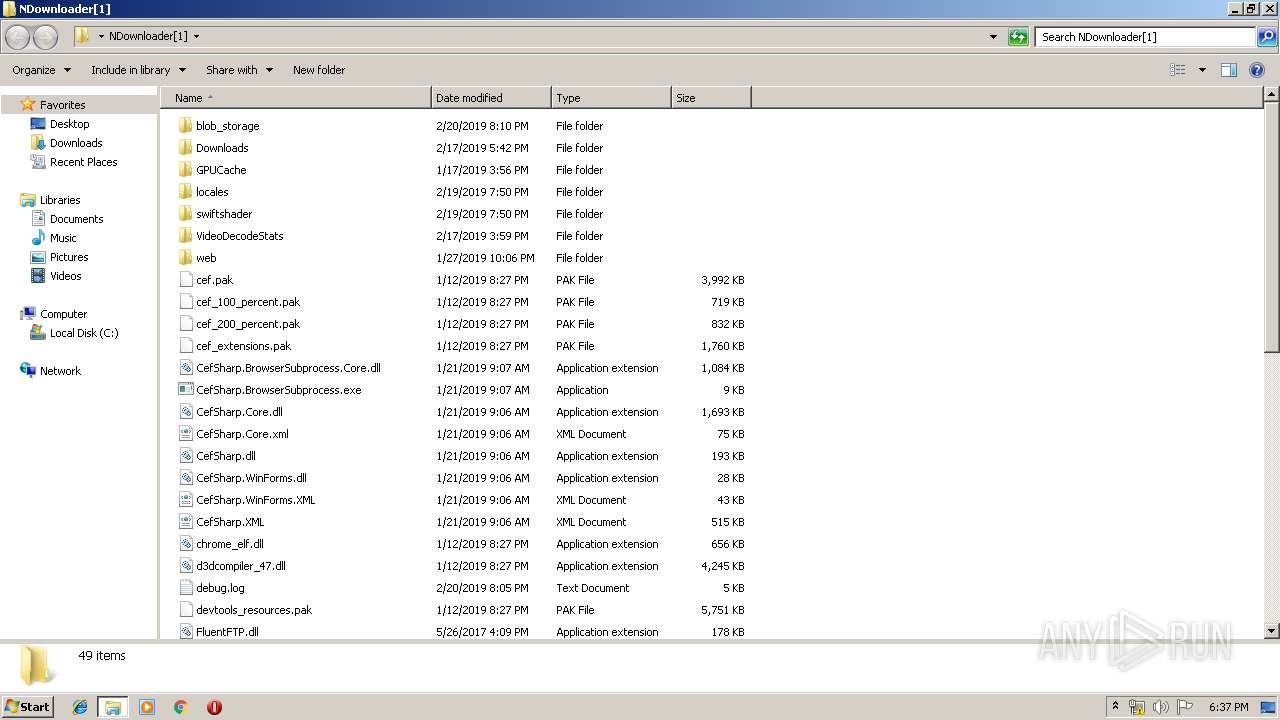Sort files by Size column

[x=711, y=98]
